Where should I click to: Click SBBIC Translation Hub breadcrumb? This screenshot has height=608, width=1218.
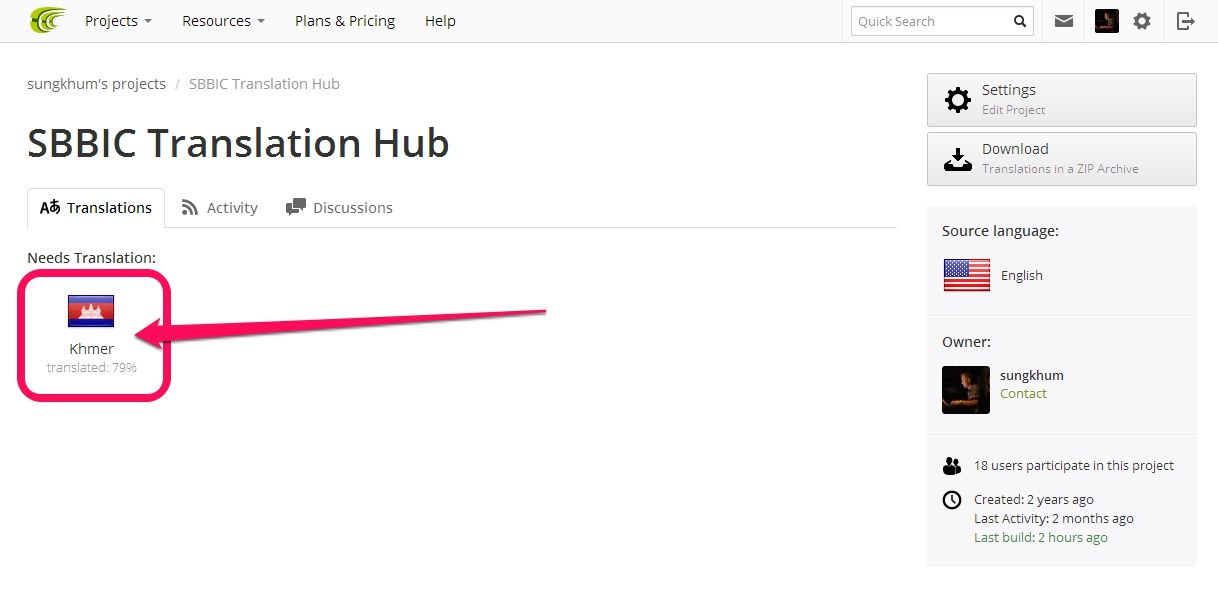click(264, 84)
